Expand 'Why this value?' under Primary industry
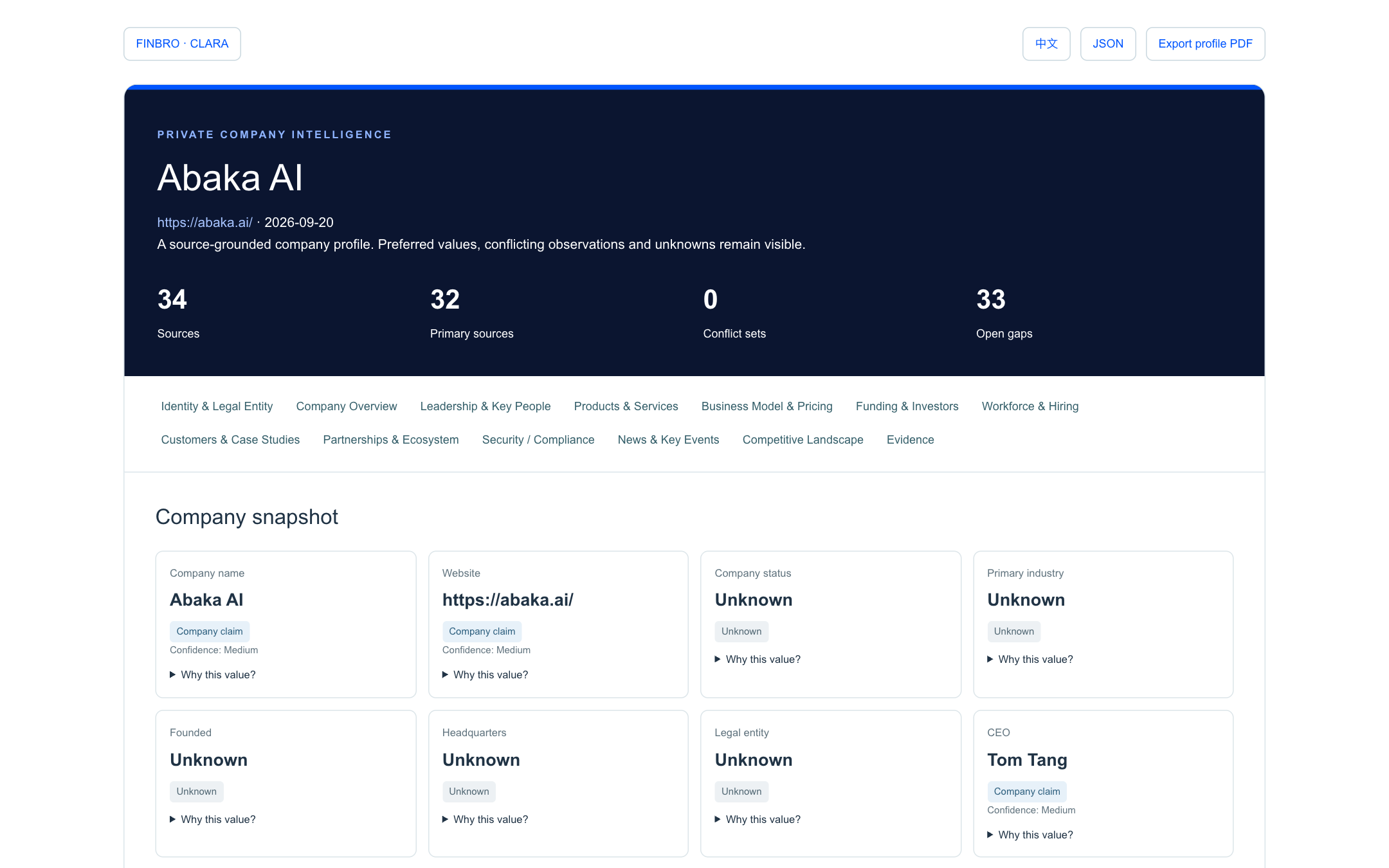 [x=1031, y=659]
